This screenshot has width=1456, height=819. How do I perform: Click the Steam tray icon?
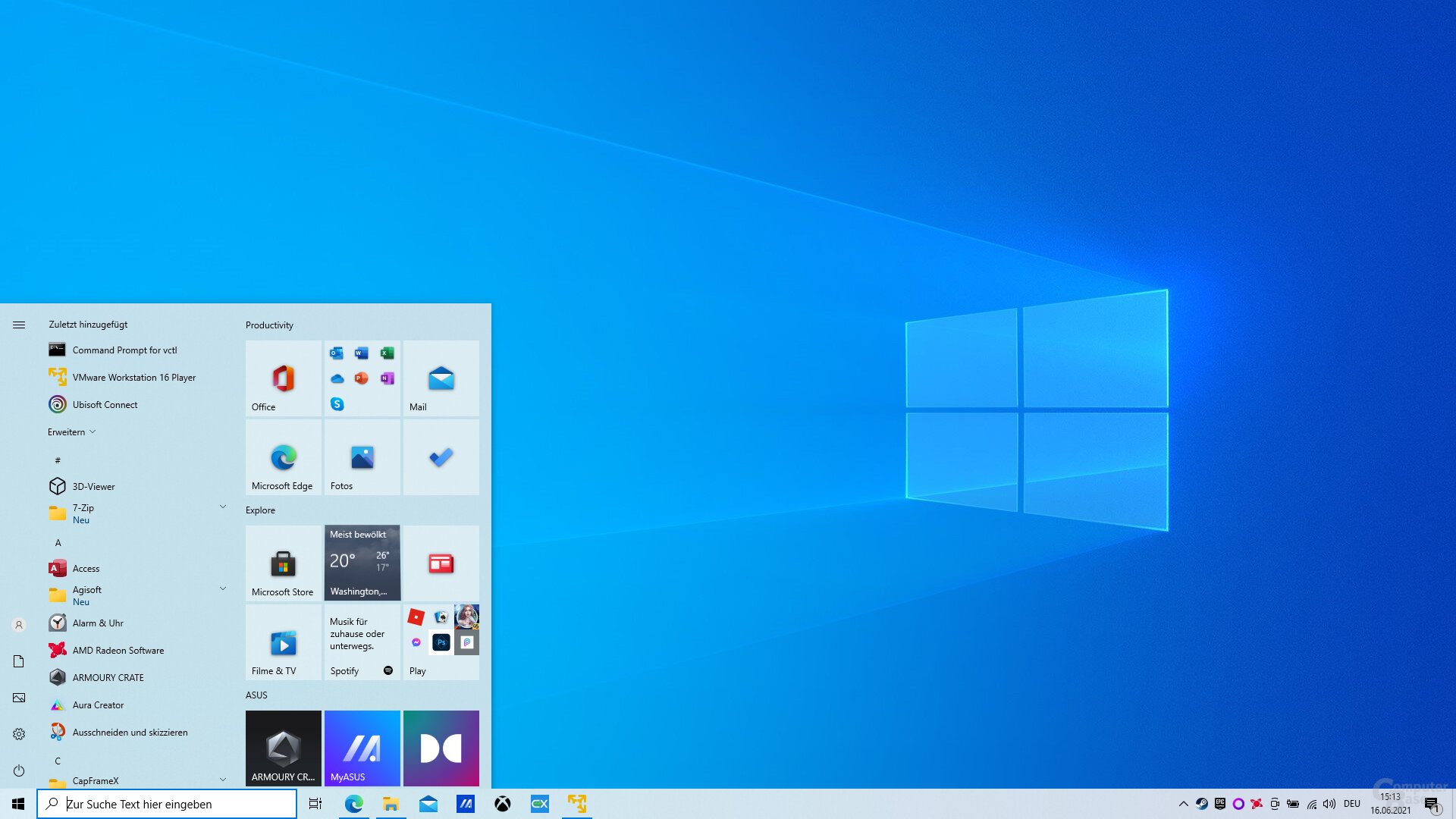click(x=1202, y=804)
